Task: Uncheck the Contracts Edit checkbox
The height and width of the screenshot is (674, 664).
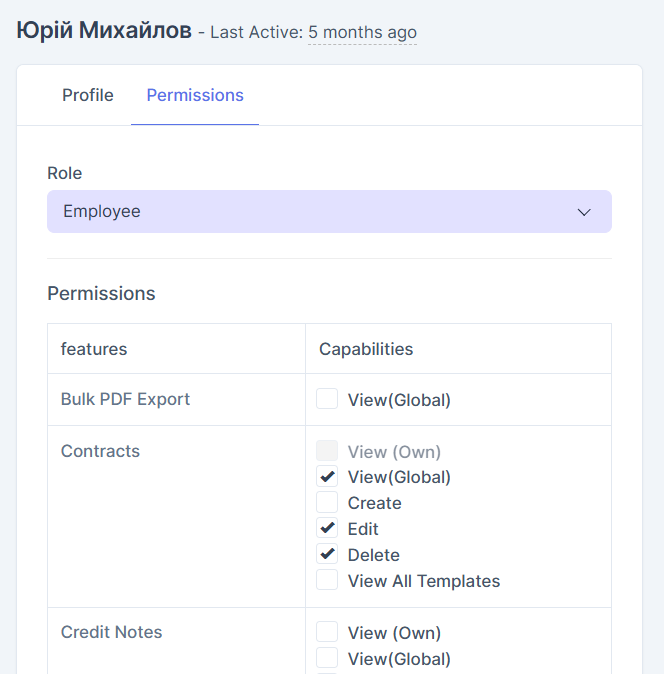Action: point(327,529)
